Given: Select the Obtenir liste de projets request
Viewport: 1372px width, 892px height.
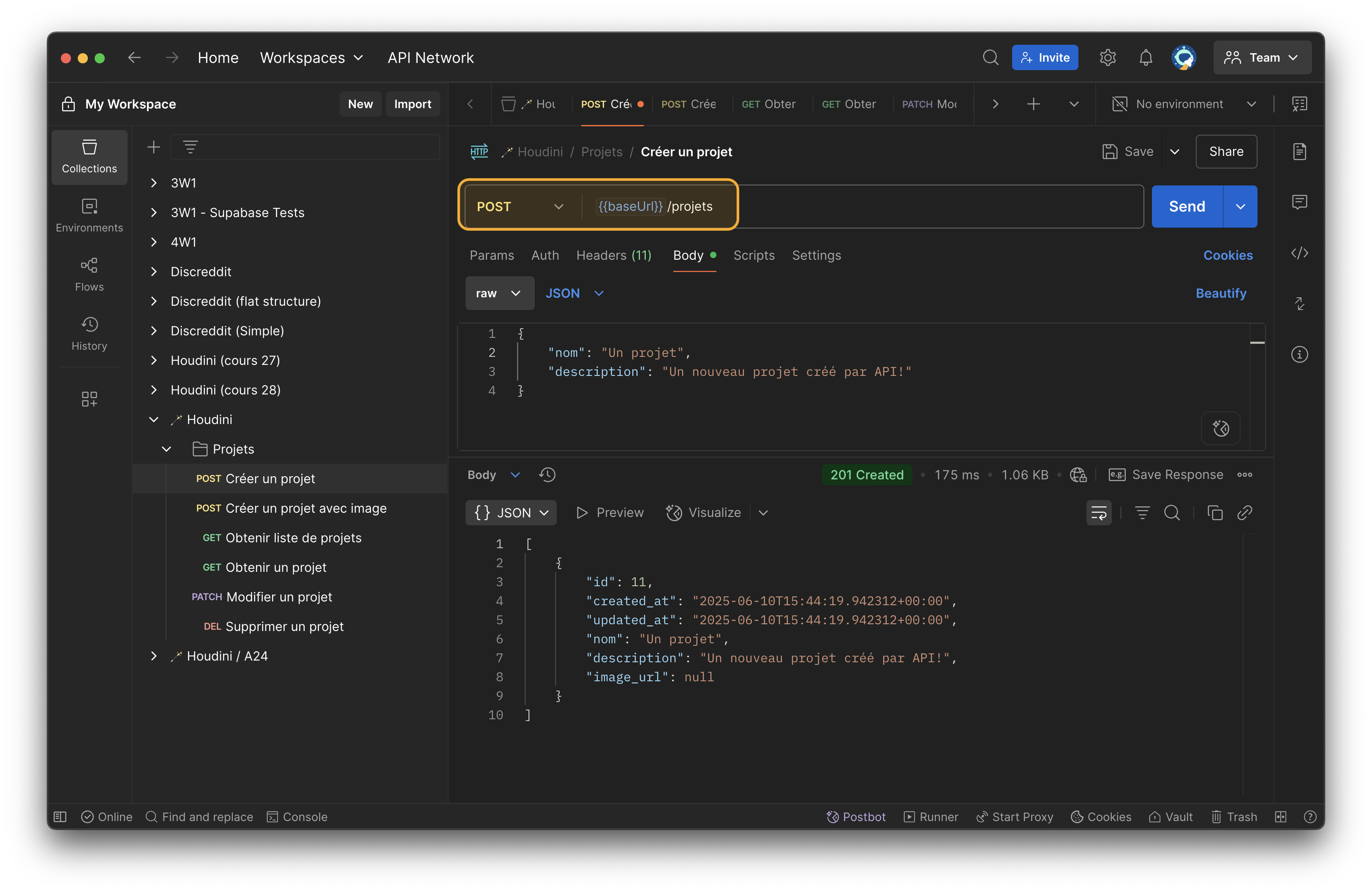Looking at the screenshot, I should point(289,538).
